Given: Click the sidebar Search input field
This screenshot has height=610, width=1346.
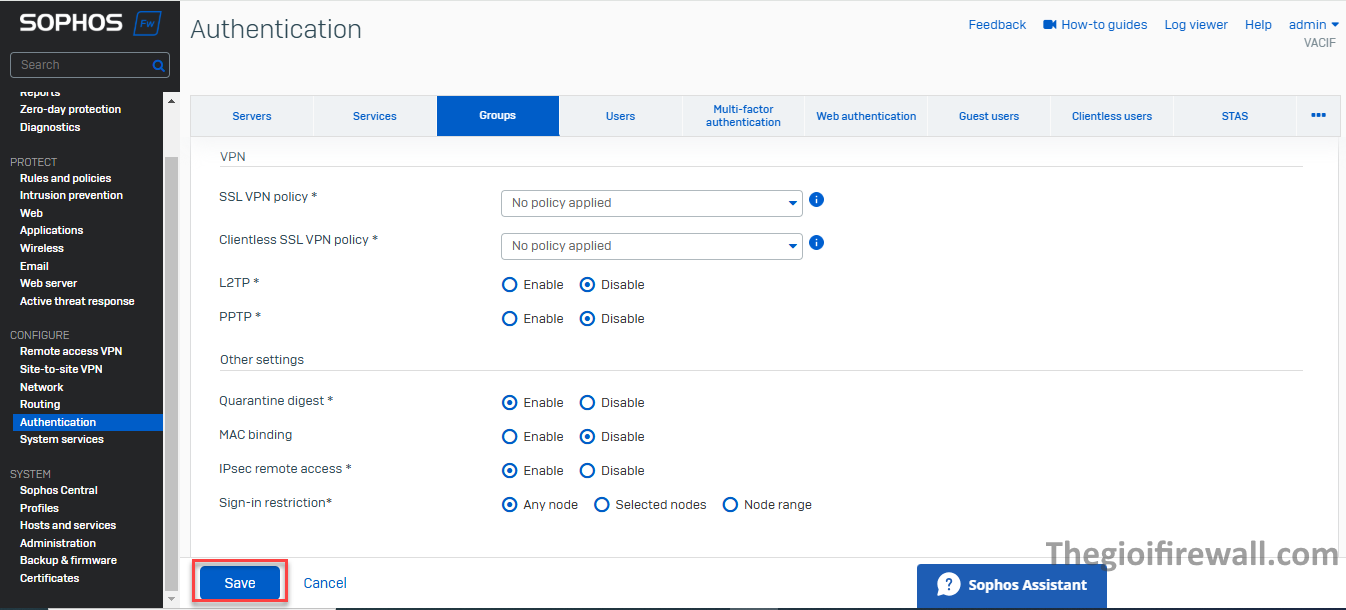Looking at the screenshot, I should click(x=82, y=65).
